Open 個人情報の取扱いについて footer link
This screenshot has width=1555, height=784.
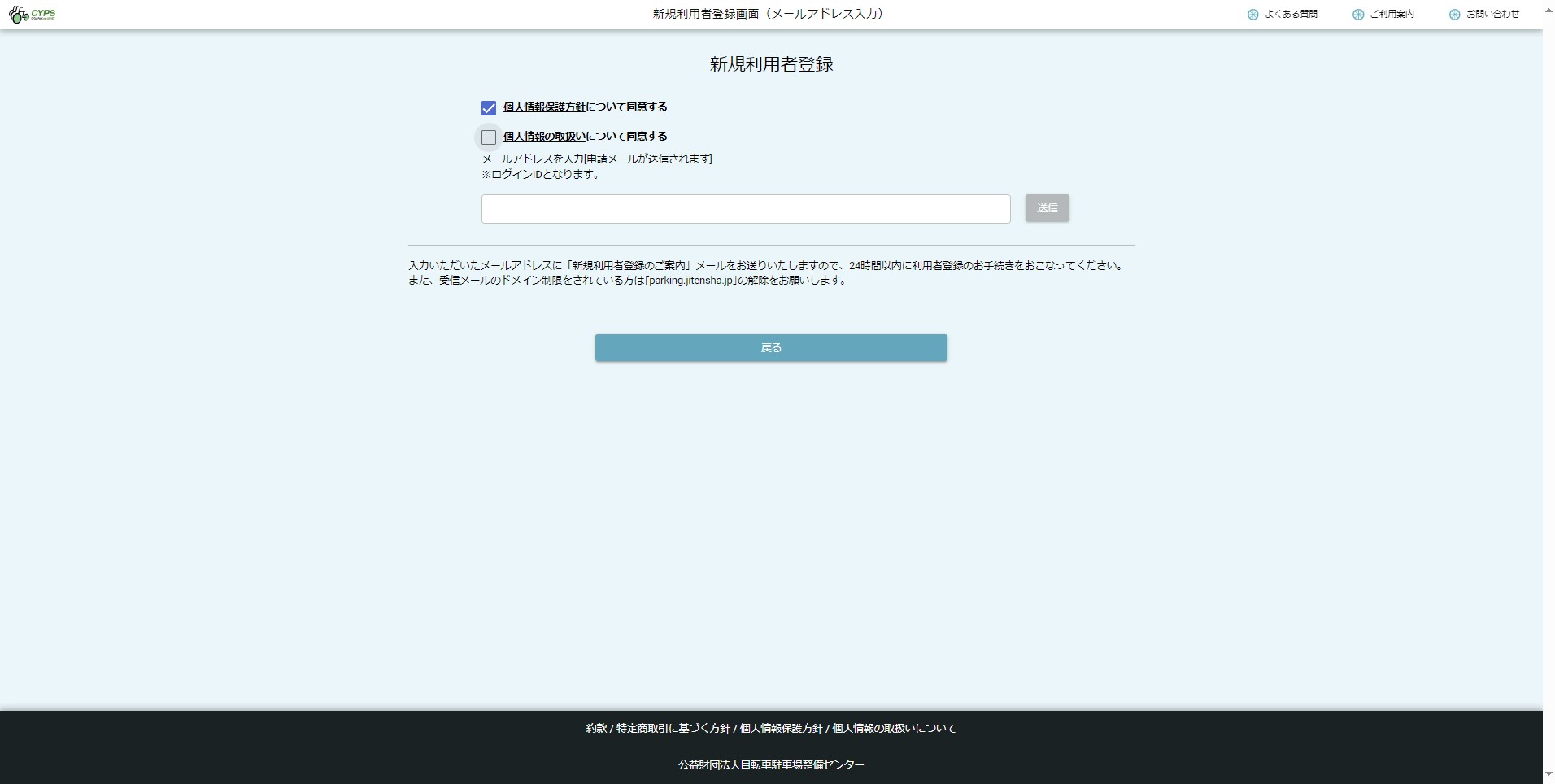tap(894, 729)
